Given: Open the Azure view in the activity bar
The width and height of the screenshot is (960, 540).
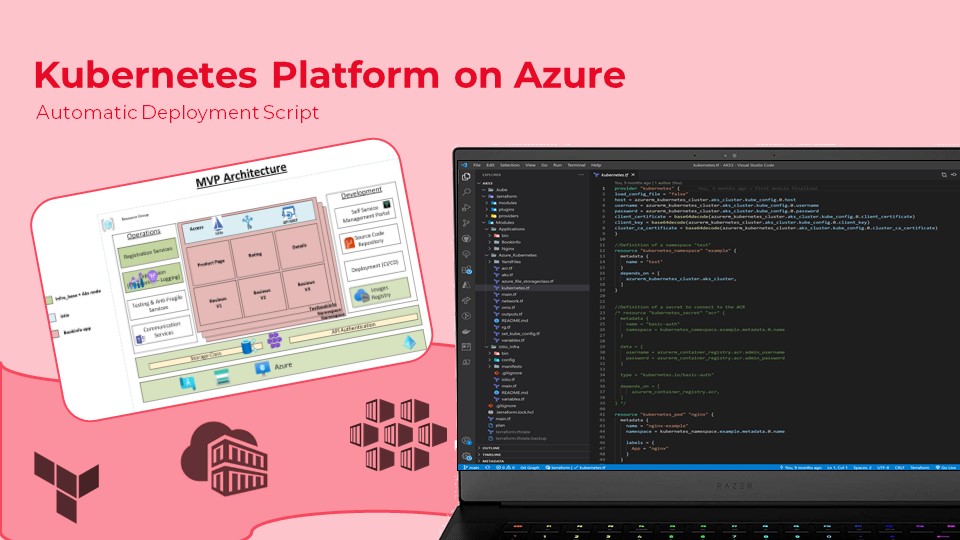Looking at the screenshot, I should [x=467, y=285].
